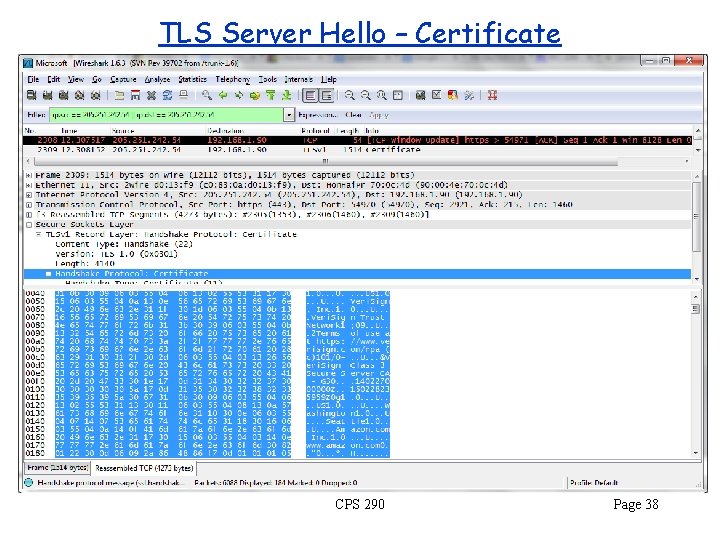Click the Reload capture file icon
The width and height of the screenshot is (720, 540).
pos(167,96)
